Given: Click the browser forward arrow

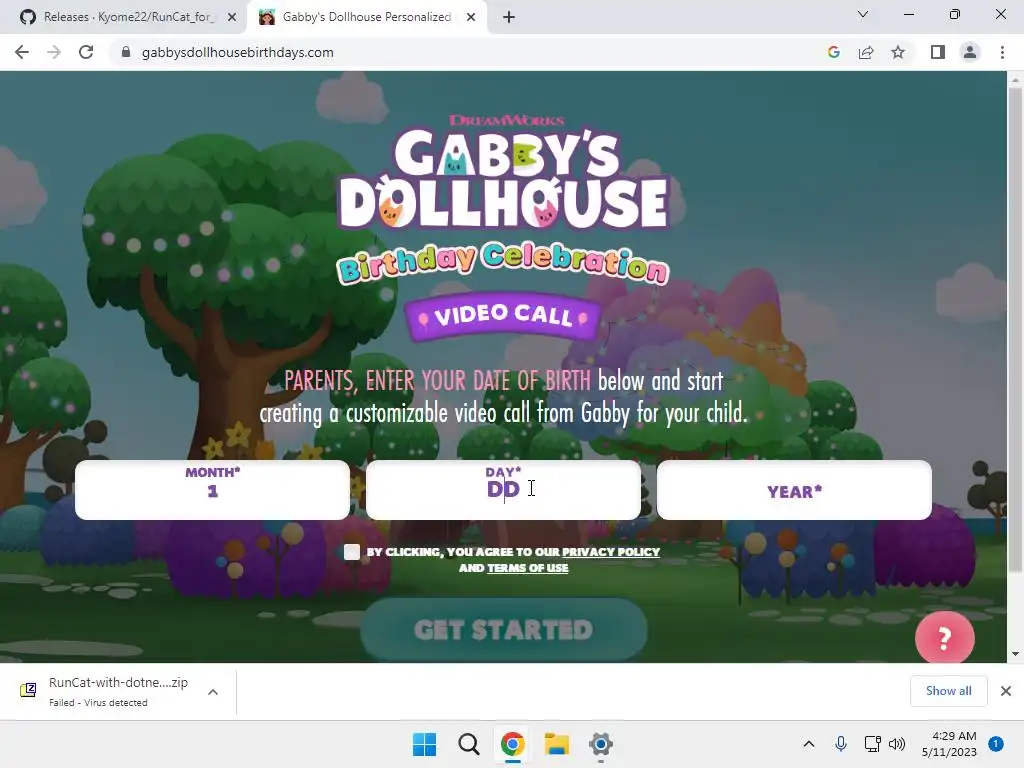Looking at the screenshot, I should pyautogui.click(x=54, y=52).
